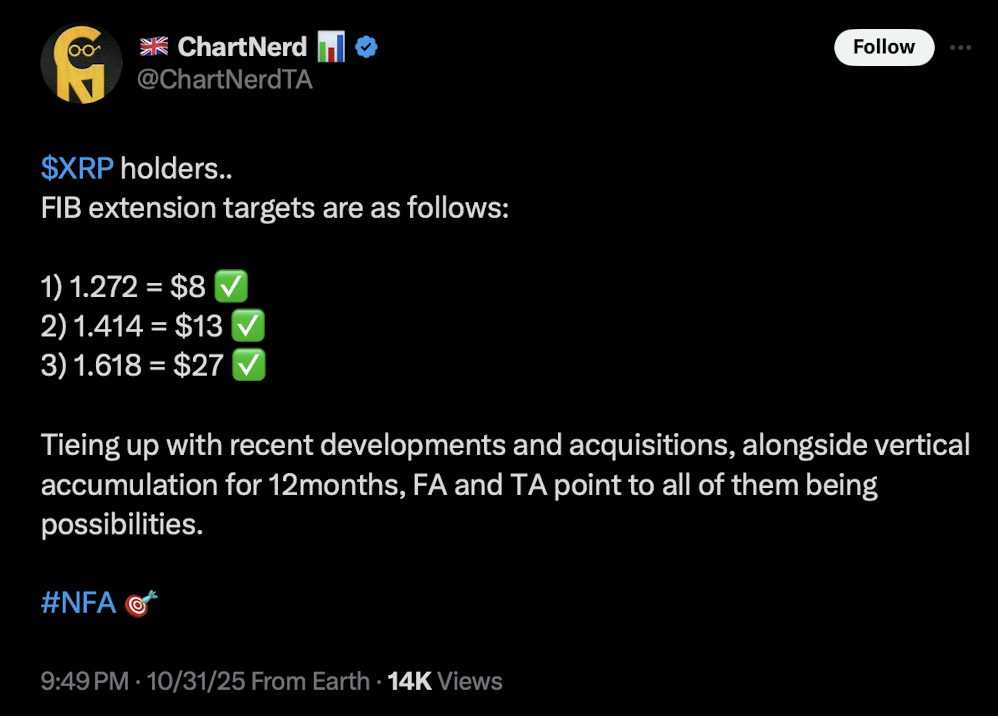Click the dart target emoji after #NFA

140,603
